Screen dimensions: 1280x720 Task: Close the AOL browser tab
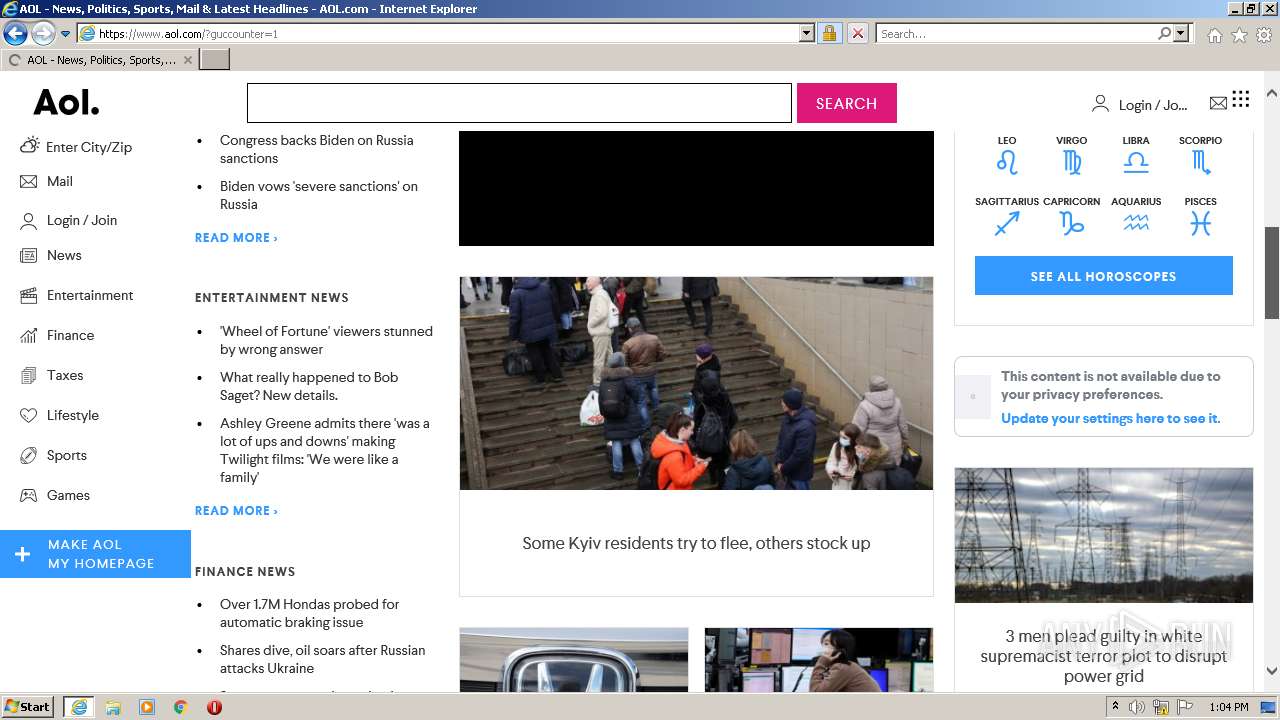(x=188, y=60)
